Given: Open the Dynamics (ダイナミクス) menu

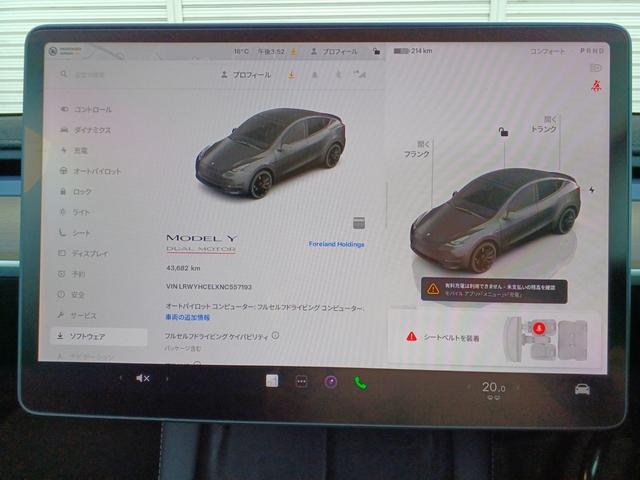Looking at the screenshot, I should click(x=86, y=130).
